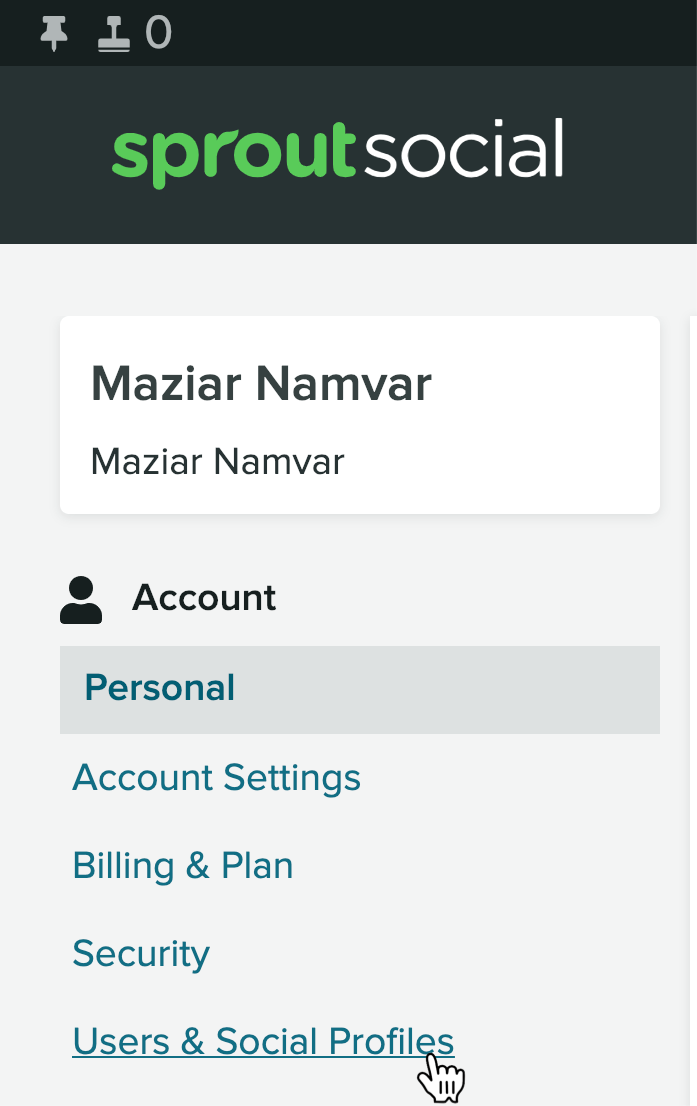Open Users & Social Profiles
This screenshot has height=1106, width=697.
263,1041
